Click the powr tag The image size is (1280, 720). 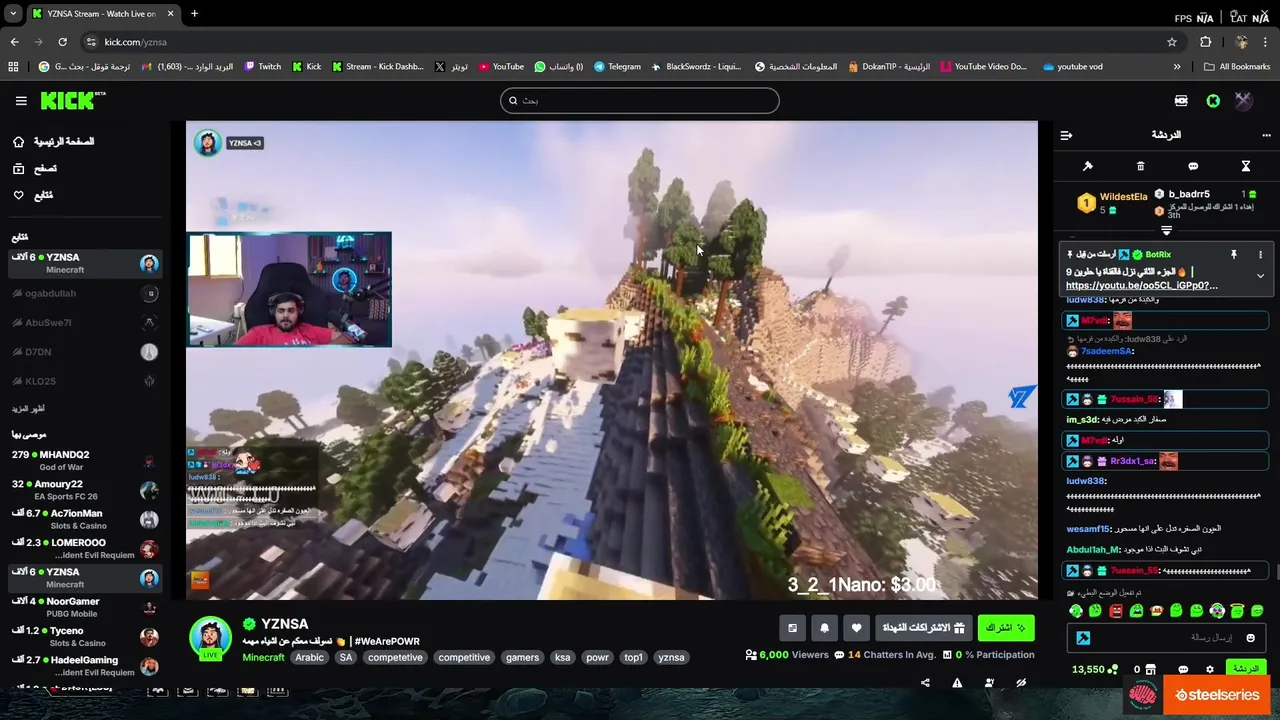597,658
